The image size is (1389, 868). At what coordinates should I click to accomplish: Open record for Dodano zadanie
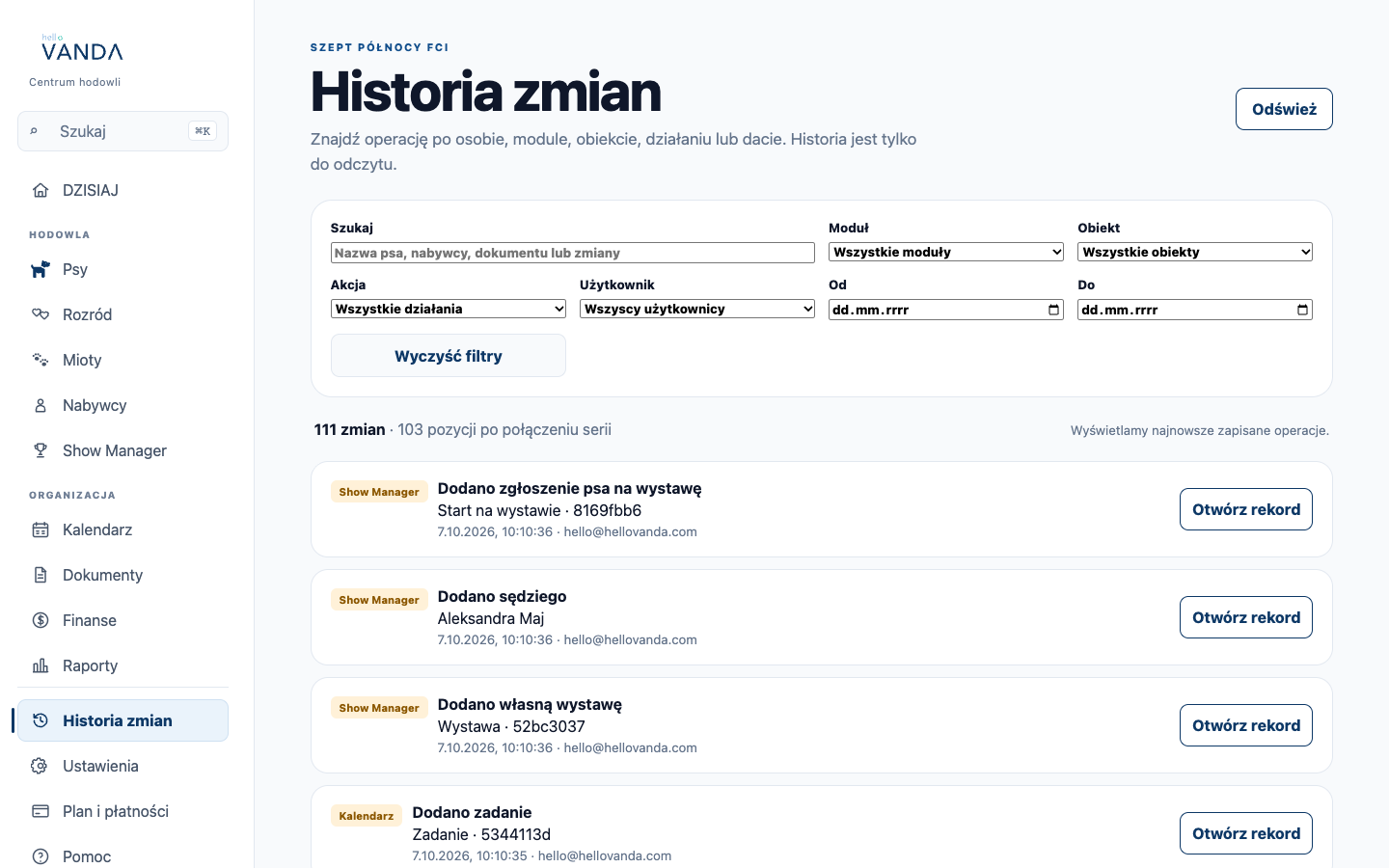pyautogui.click(x=1246, y=833)
